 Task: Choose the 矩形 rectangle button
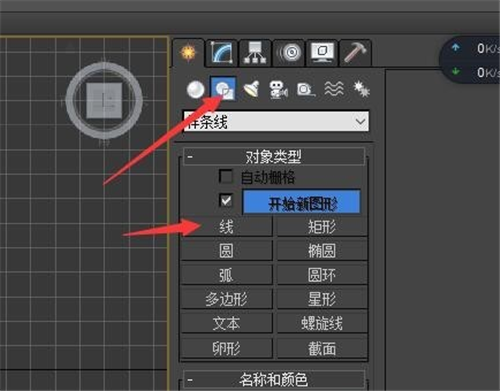(x=322, y=227)
